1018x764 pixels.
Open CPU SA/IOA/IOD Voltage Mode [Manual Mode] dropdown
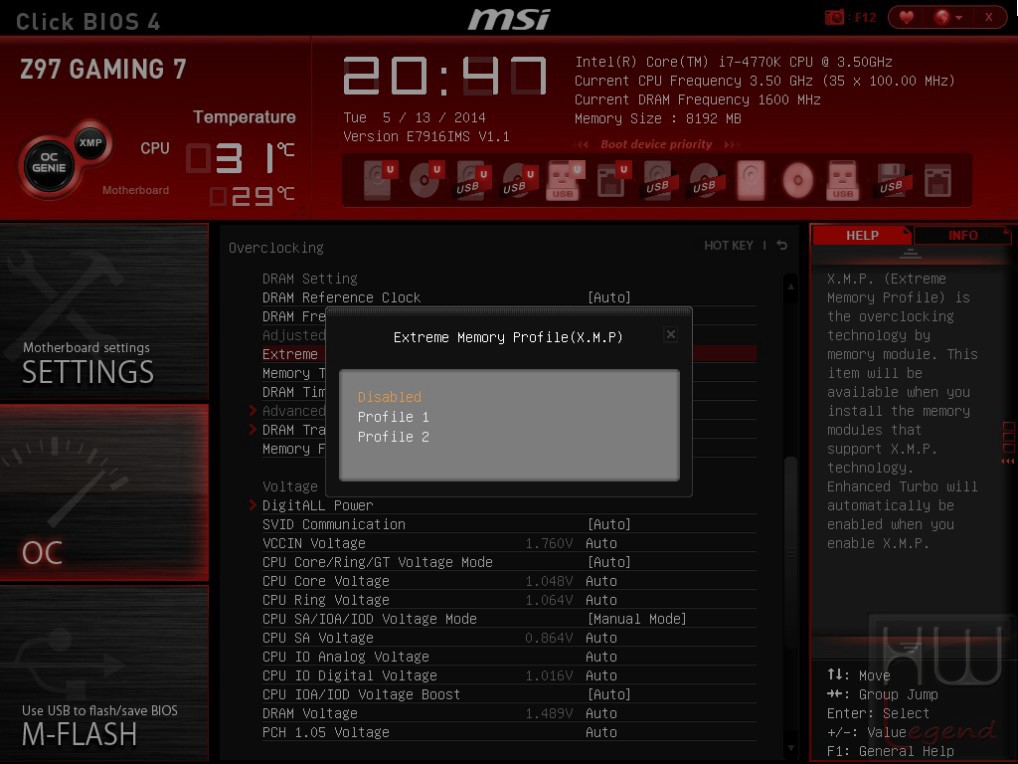pos(637,619)
